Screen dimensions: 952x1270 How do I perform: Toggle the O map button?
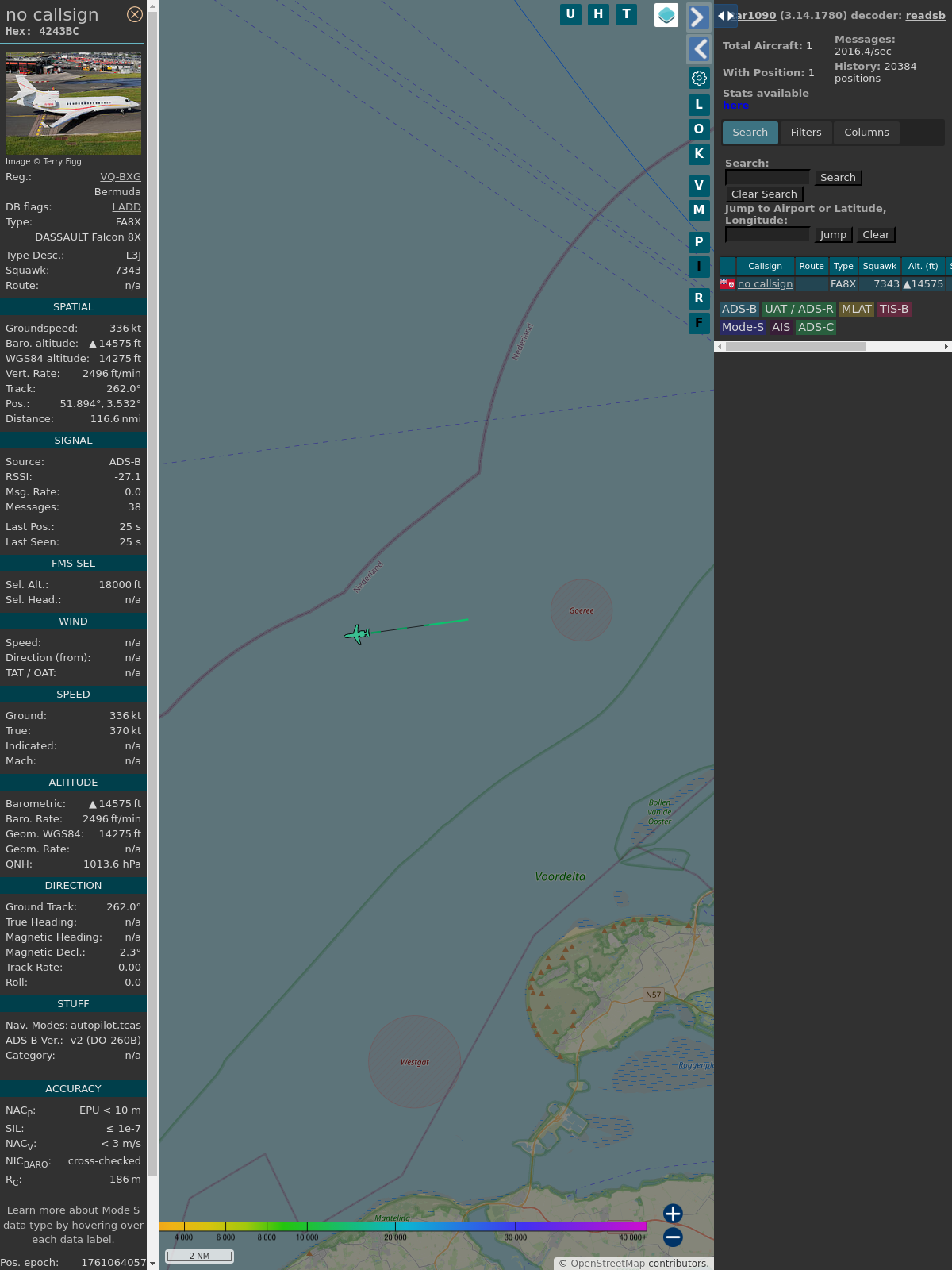click(699, 129)
